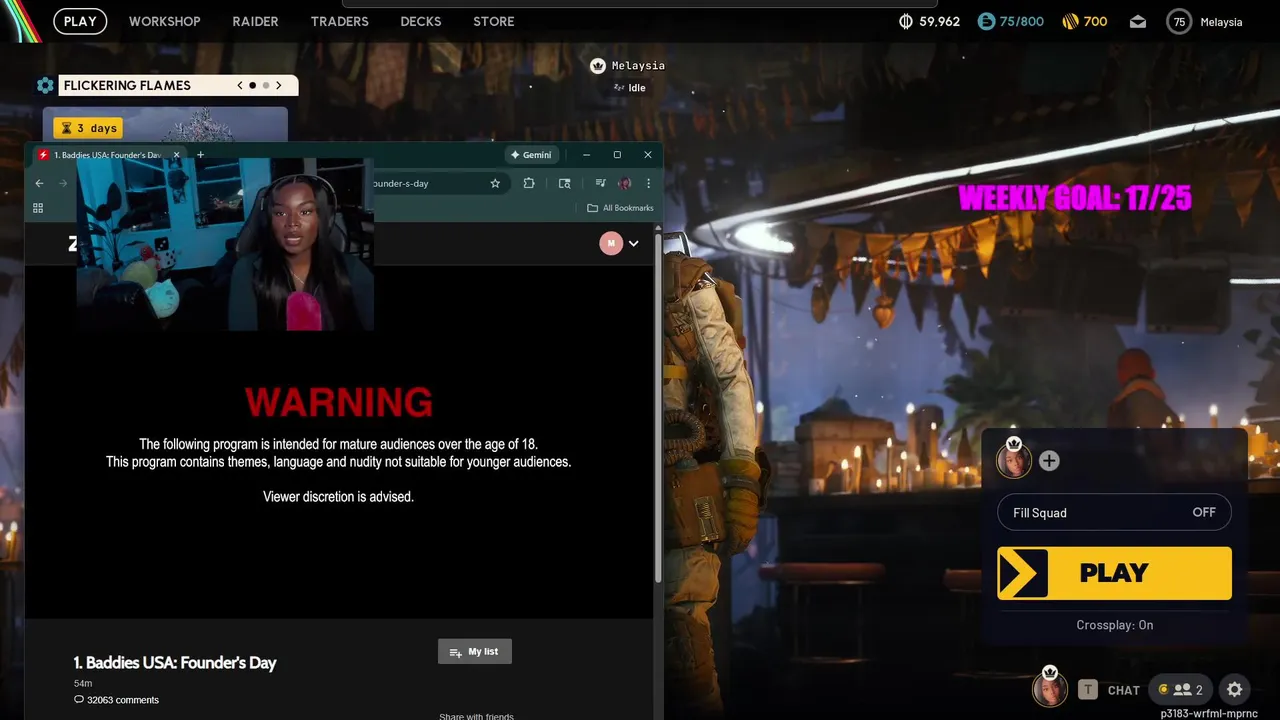
Task: Minimize the Chrome window
Action: click(587, 155)
